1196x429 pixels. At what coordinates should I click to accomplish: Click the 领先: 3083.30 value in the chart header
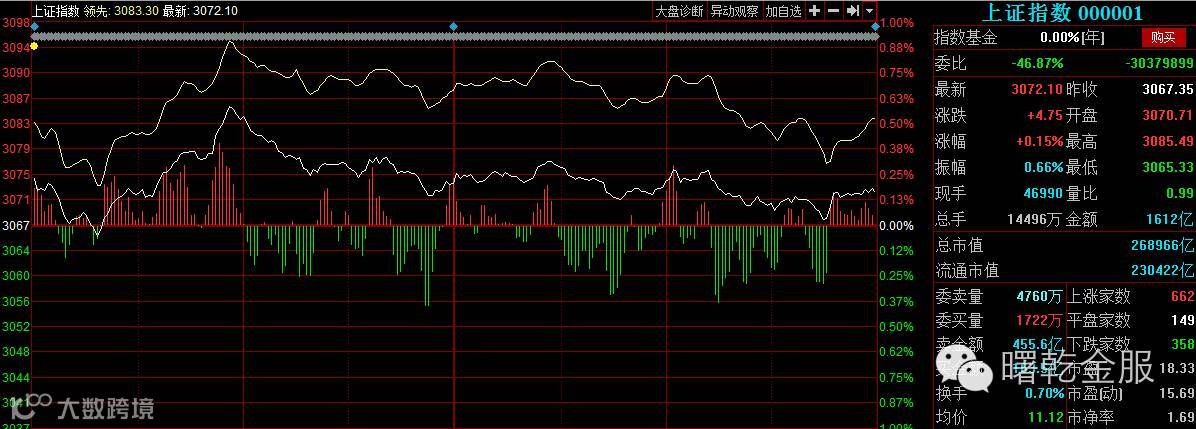coord(120,11)
